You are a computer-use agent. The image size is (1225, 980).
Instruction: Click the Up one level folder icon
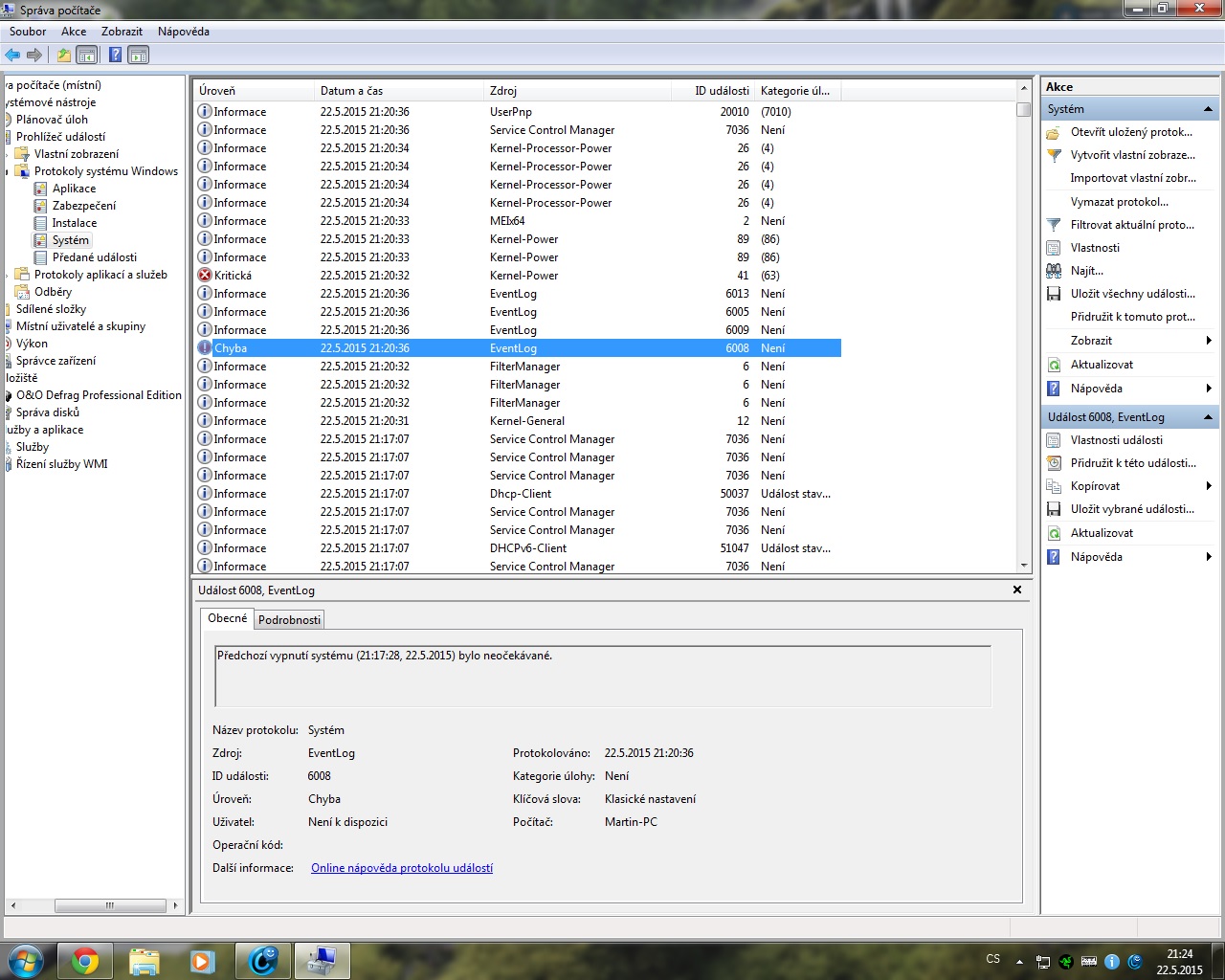pyautogui.click(x=63, y=55)
